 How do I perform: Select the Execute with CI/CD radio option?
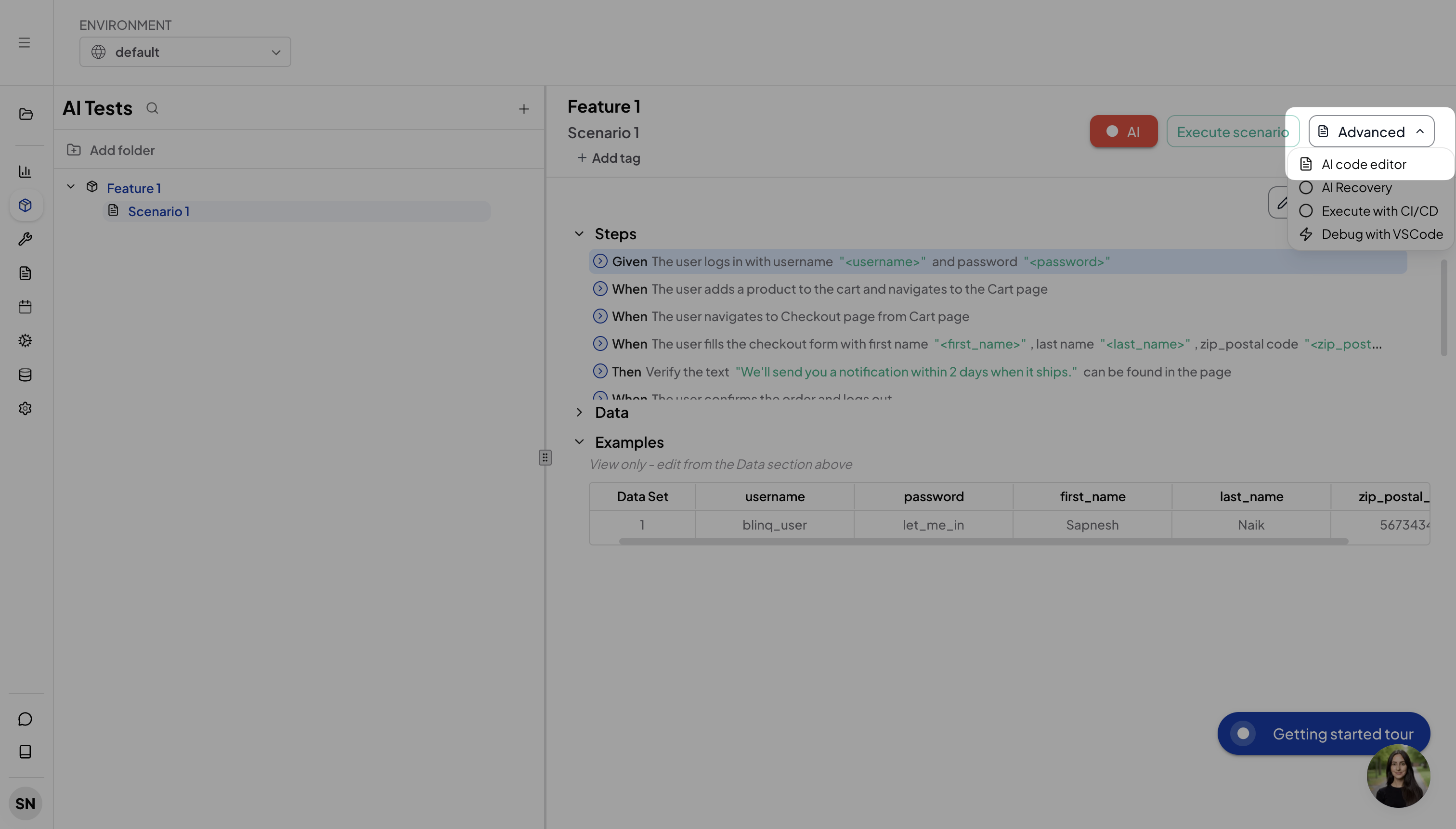pos(1306,211)
